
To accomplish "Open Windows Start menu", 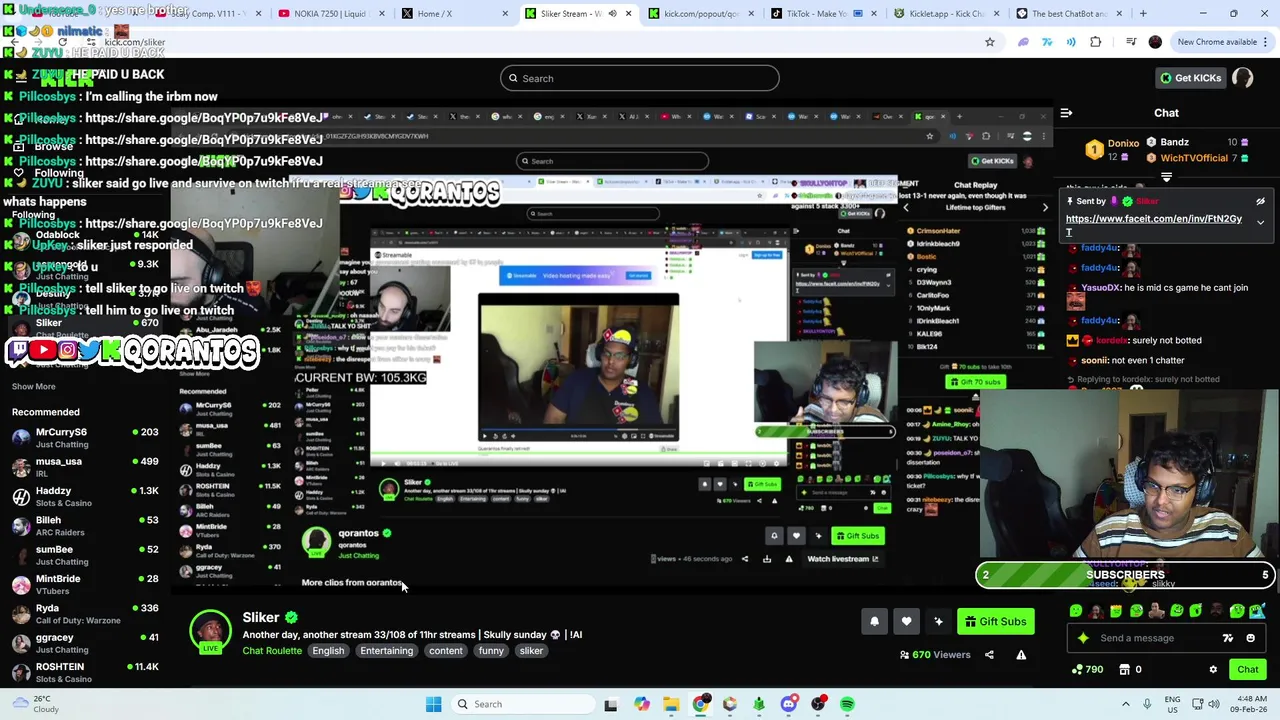I will point(433,704).
